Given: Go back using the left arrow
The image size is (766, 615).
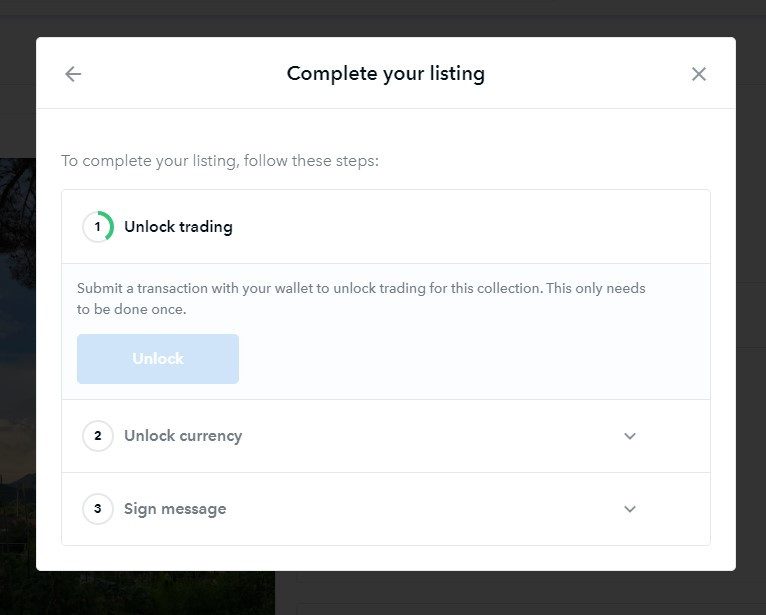Looking at the screenshot, I should coord(73,74).
